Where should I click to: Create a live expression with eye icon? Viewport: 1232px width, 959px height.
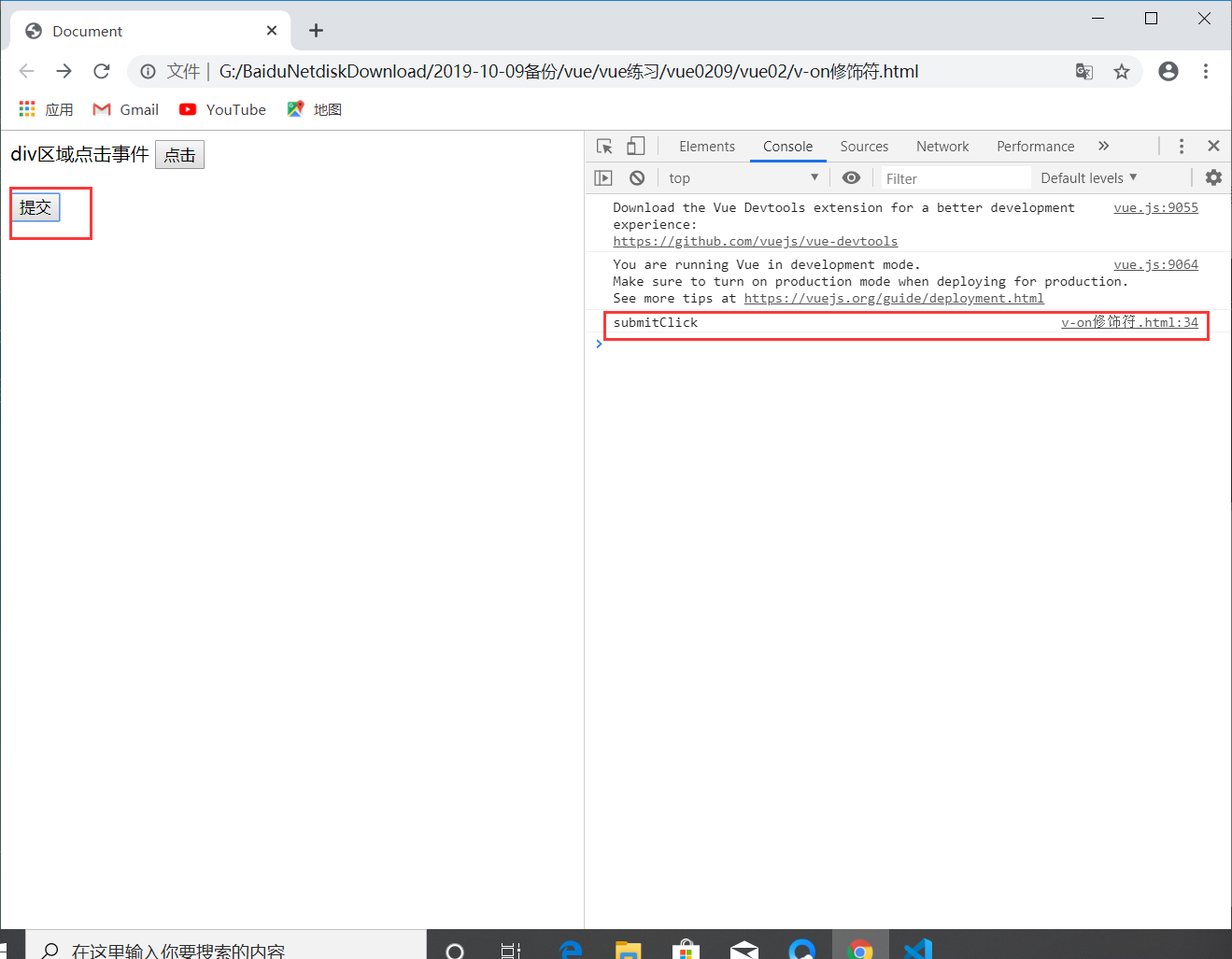(x=851, y=177)
